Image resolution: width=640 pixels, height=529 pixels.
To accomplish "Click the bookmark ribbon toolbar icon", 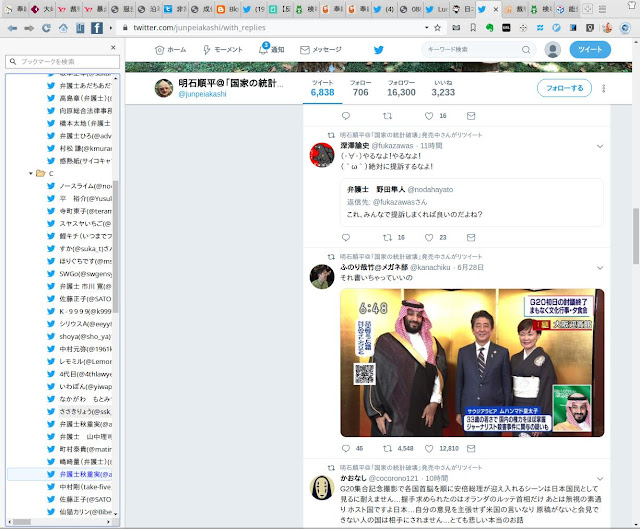I will [x=473, y=28].
